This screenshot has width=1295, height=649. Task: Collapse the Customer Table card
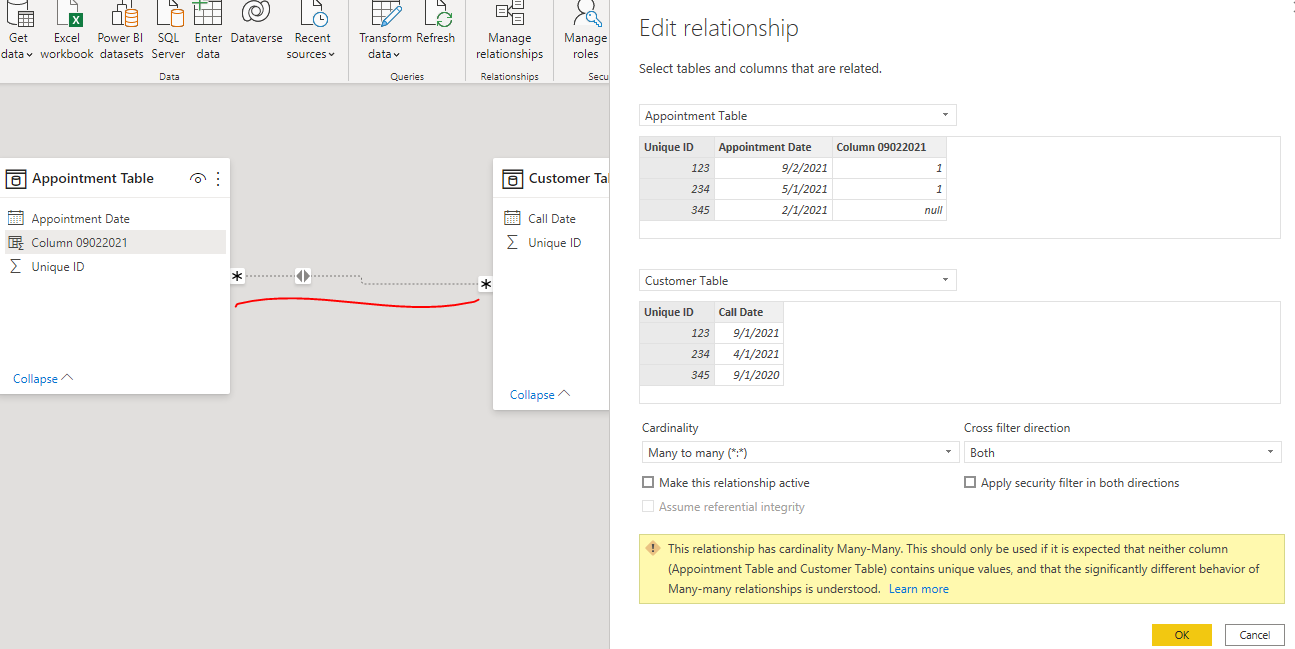[x=540, y=395]
